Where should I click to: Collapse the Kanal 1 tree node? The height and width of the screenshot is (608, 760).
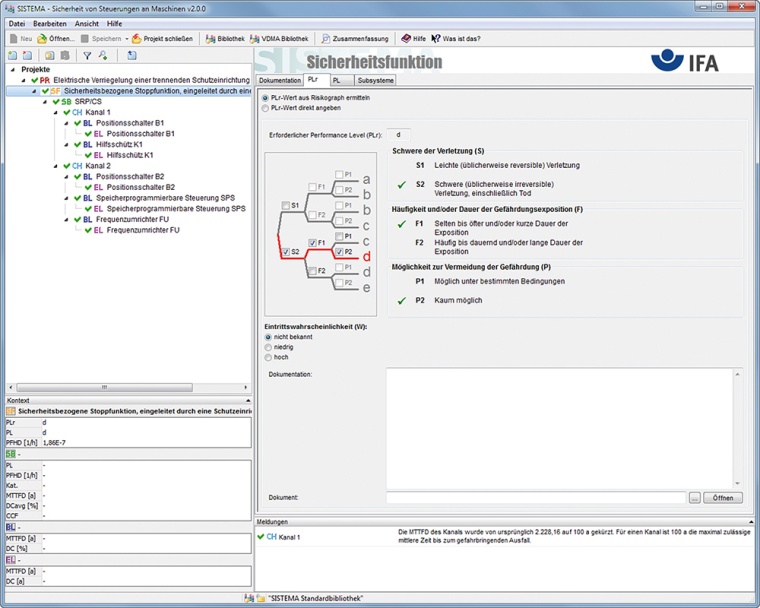click(x=55, y=112)
